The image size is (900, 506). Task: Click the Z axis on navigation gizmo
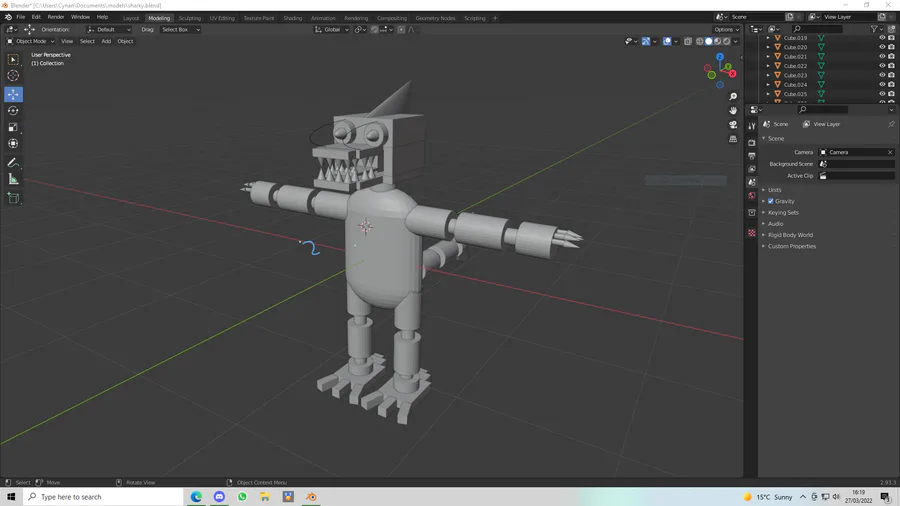coord(720,57)
